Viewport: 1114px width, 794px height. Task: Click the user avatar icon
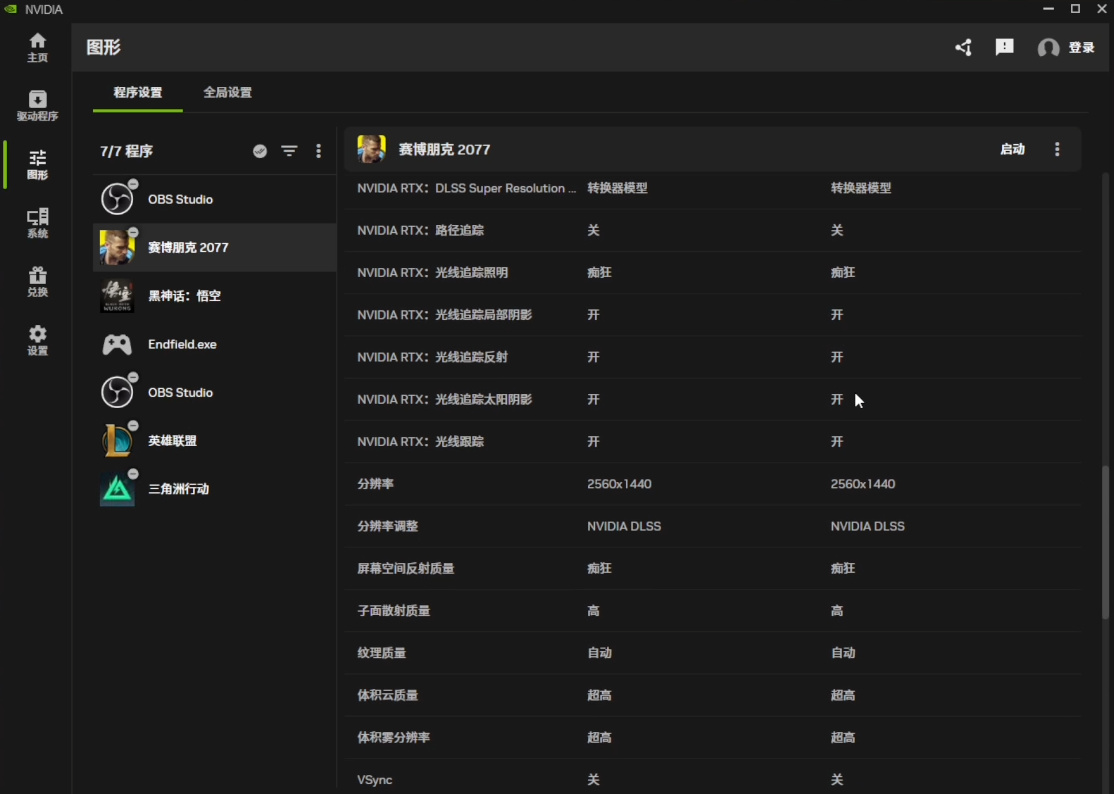click(1048, 48)
